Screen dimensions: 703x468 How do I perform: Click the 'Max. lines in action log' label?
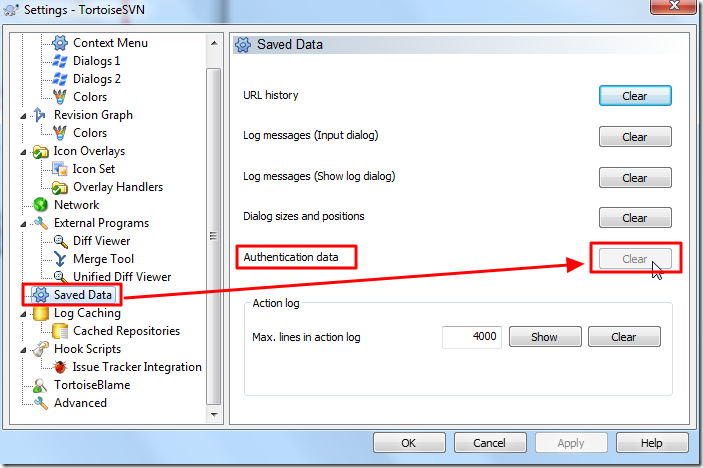pyautogui.click(x=306, y=337)
